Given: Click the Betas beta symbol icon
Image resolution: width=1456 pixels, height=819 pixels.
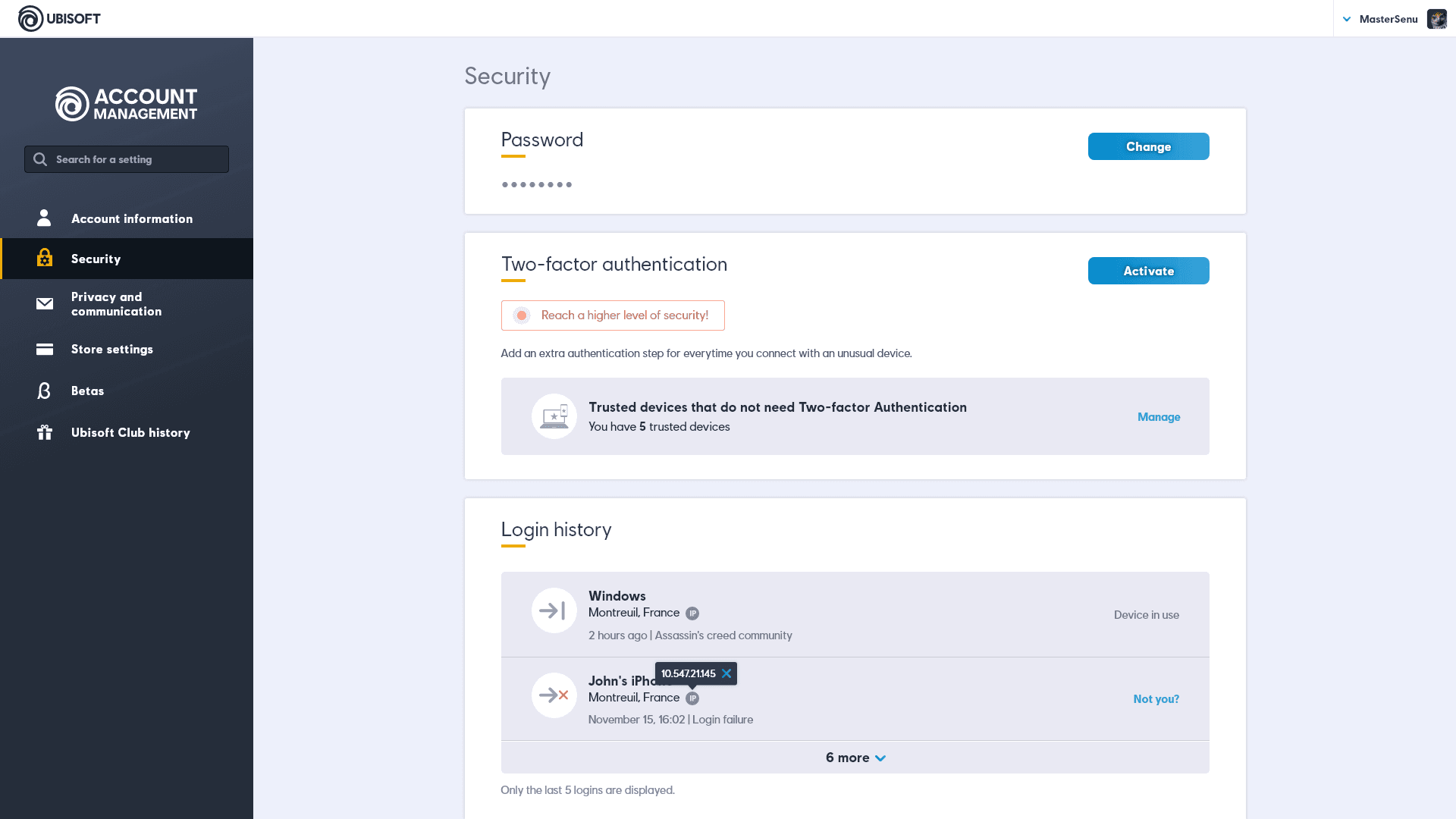Looking at the screenshot, I should (44, 390).
